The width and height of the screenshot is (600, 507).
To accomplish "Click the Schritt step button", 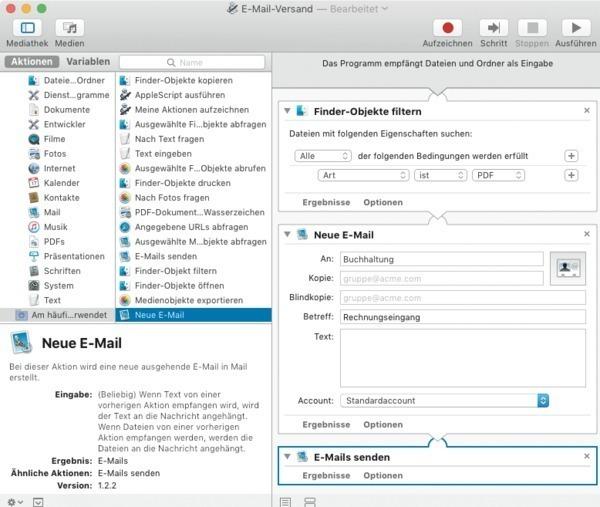I will click(494, 28).
